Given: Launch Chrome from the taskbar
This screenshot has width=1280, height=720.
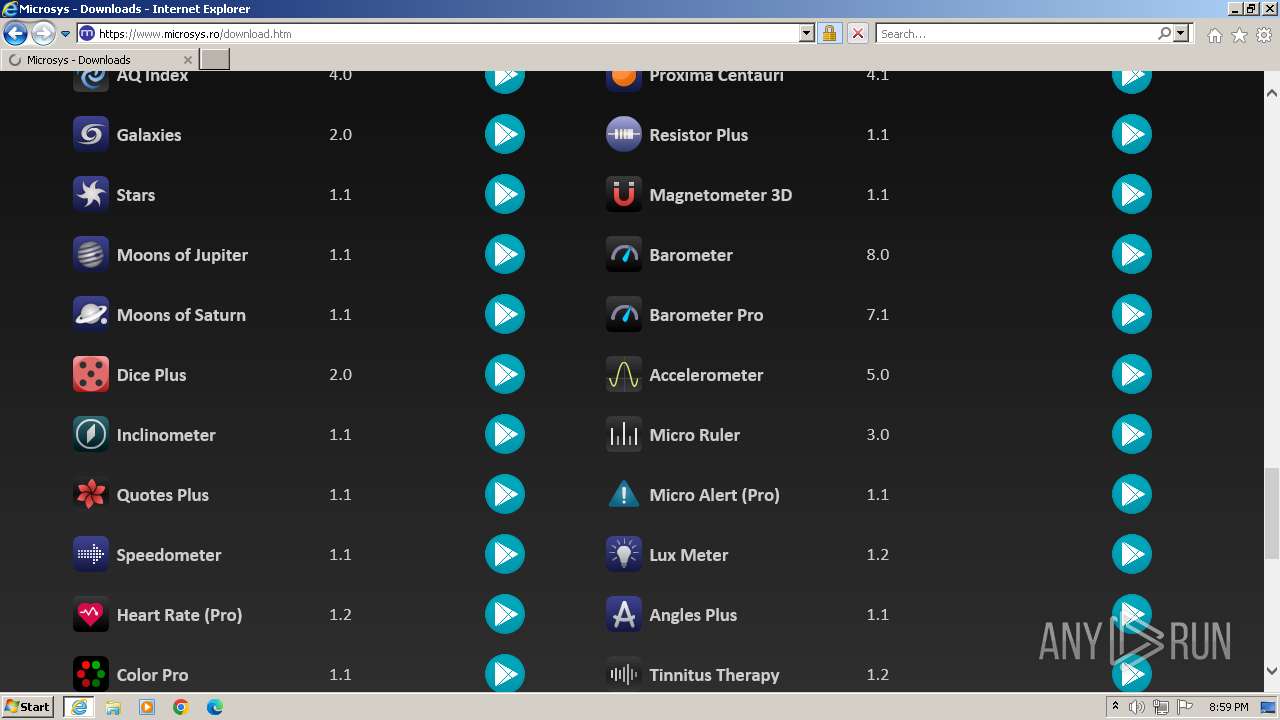Looking at the screenshot, I should [x=181, y=707].
